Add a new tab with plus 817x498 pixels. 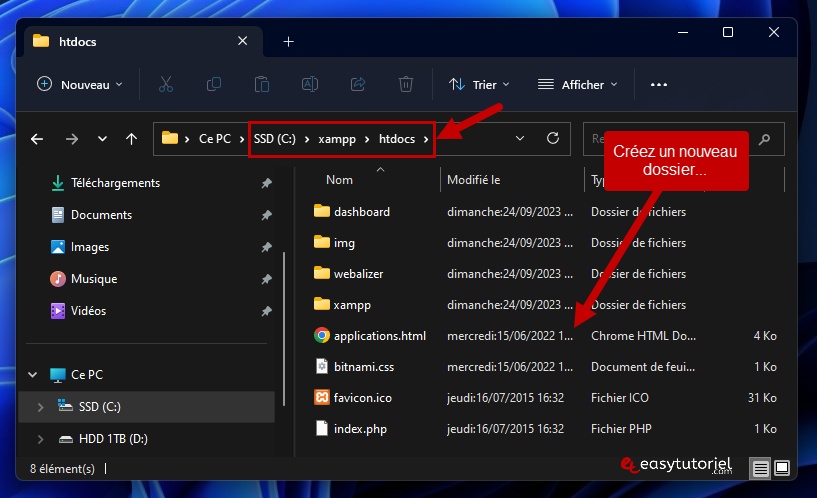point(289,42)
